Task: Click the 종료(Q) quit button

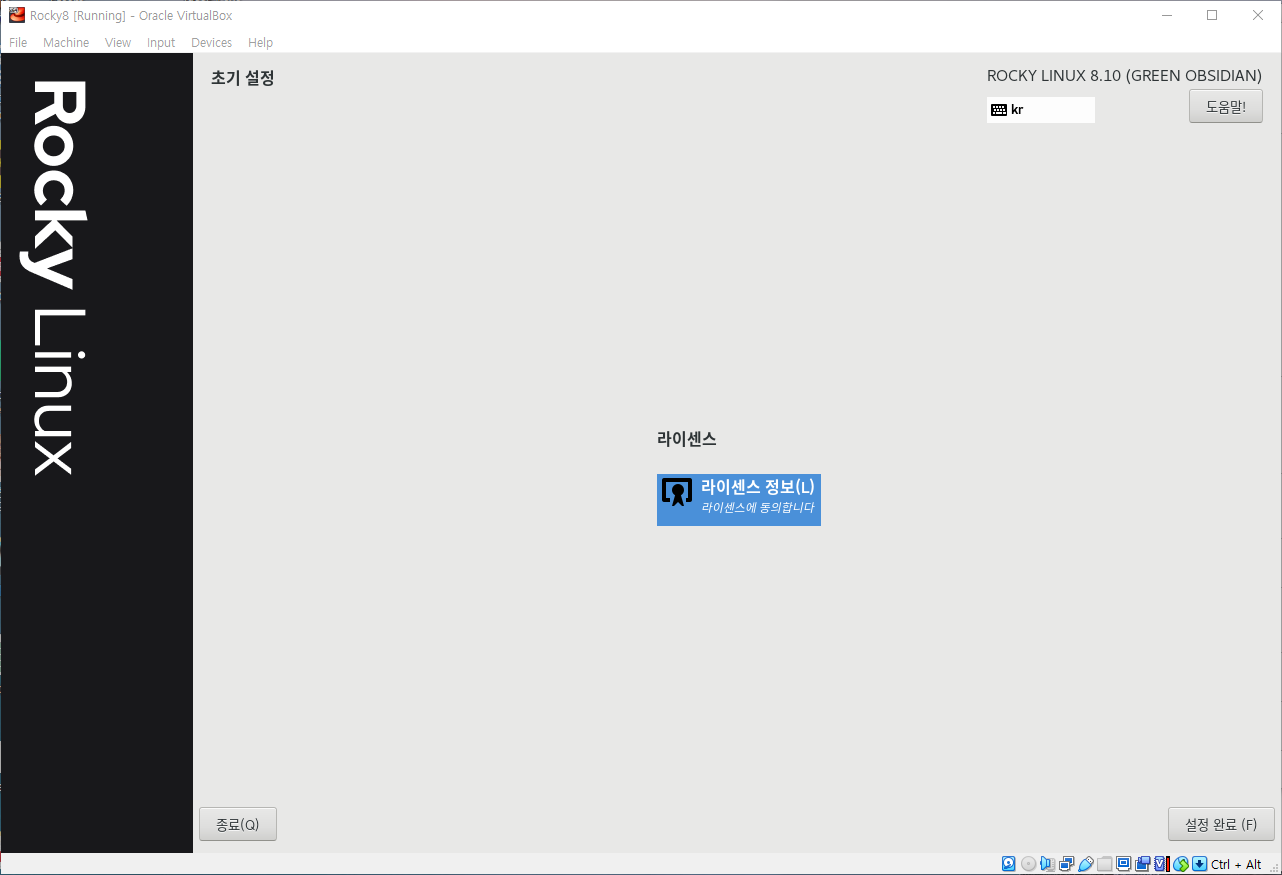Action: point(238,824)
